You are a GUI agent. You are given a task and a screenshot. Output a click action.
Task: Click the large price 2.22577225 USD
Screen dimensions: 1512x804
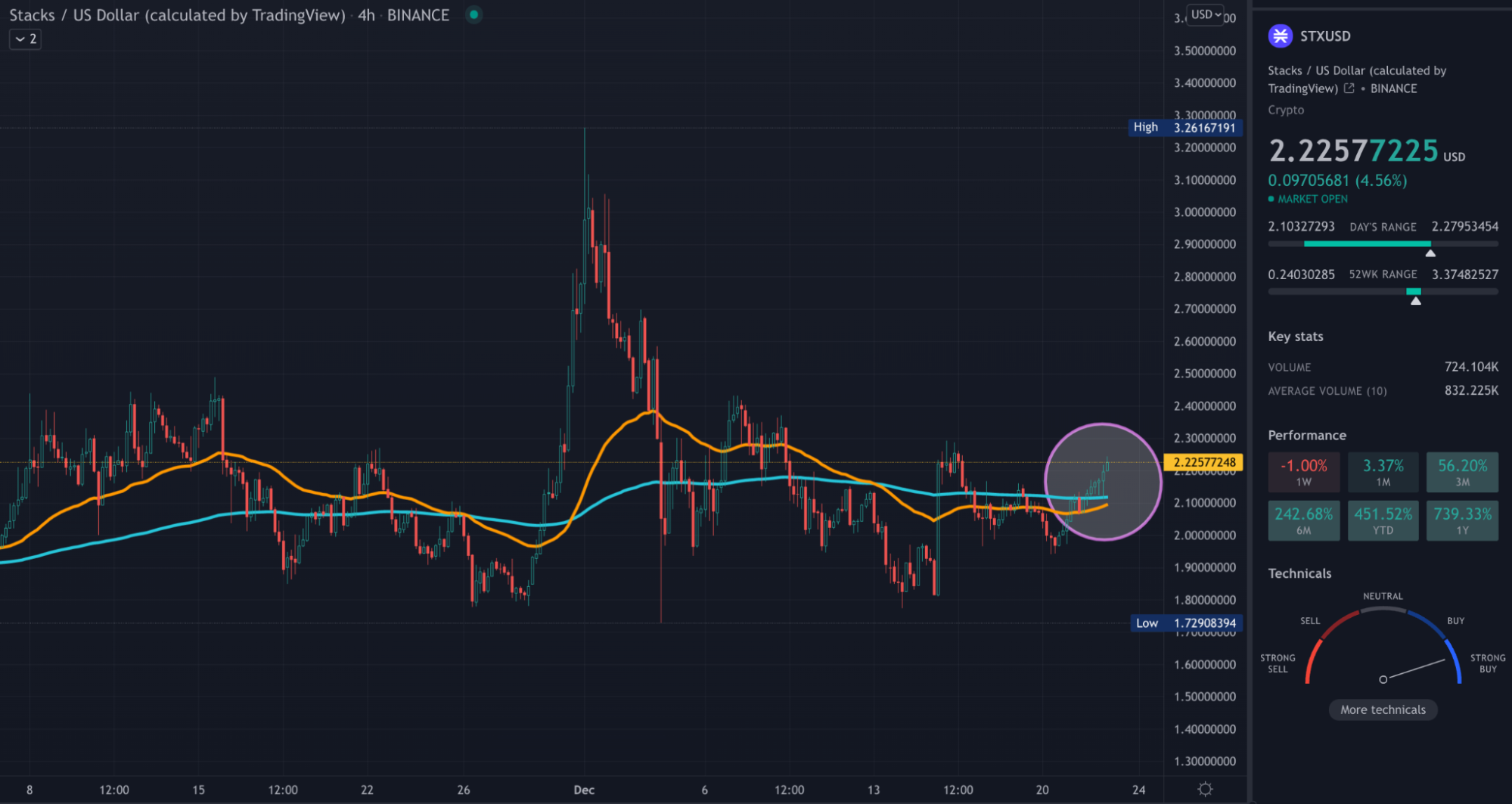1366,151
